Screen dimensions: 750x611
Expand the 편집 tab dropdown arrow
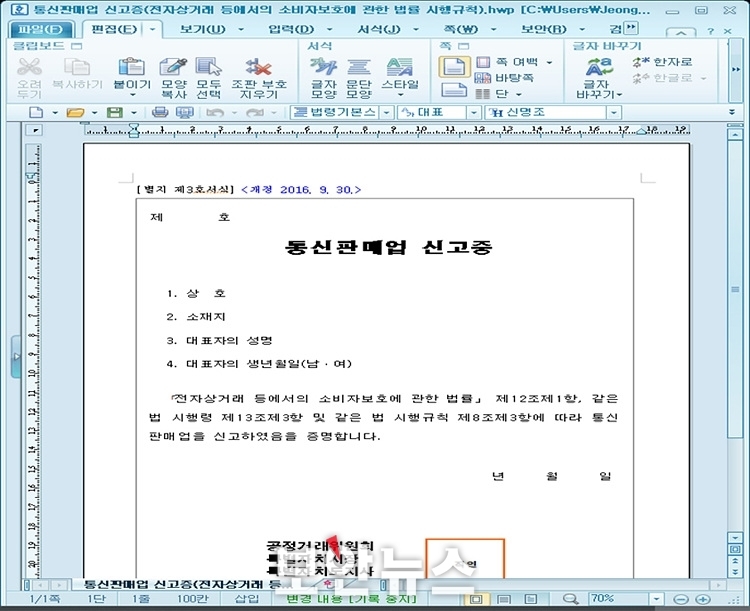click(x=153, y=30)
